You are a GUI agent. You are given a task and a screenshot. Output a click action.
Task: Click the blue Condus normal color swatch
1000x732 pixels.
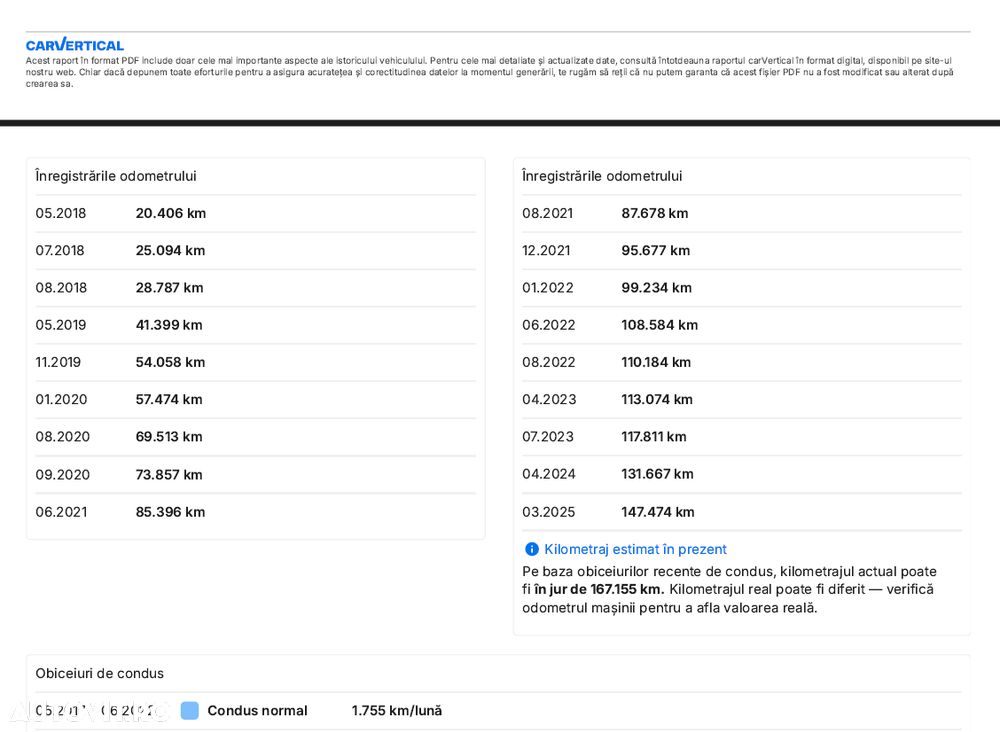[x=189, y=710]
